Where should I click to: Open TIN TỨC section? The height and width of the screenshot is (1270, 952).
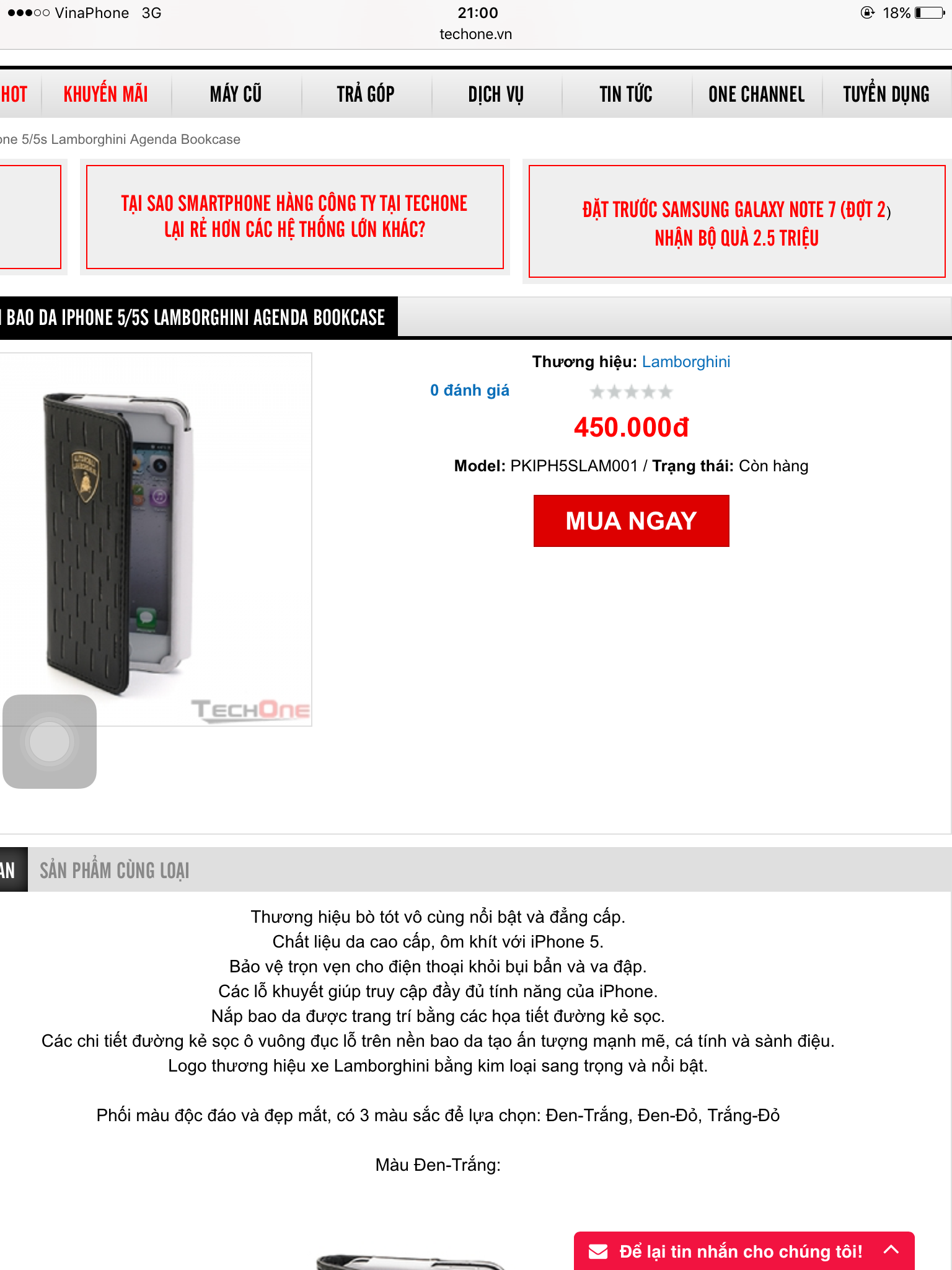click(x=626, y=94)
